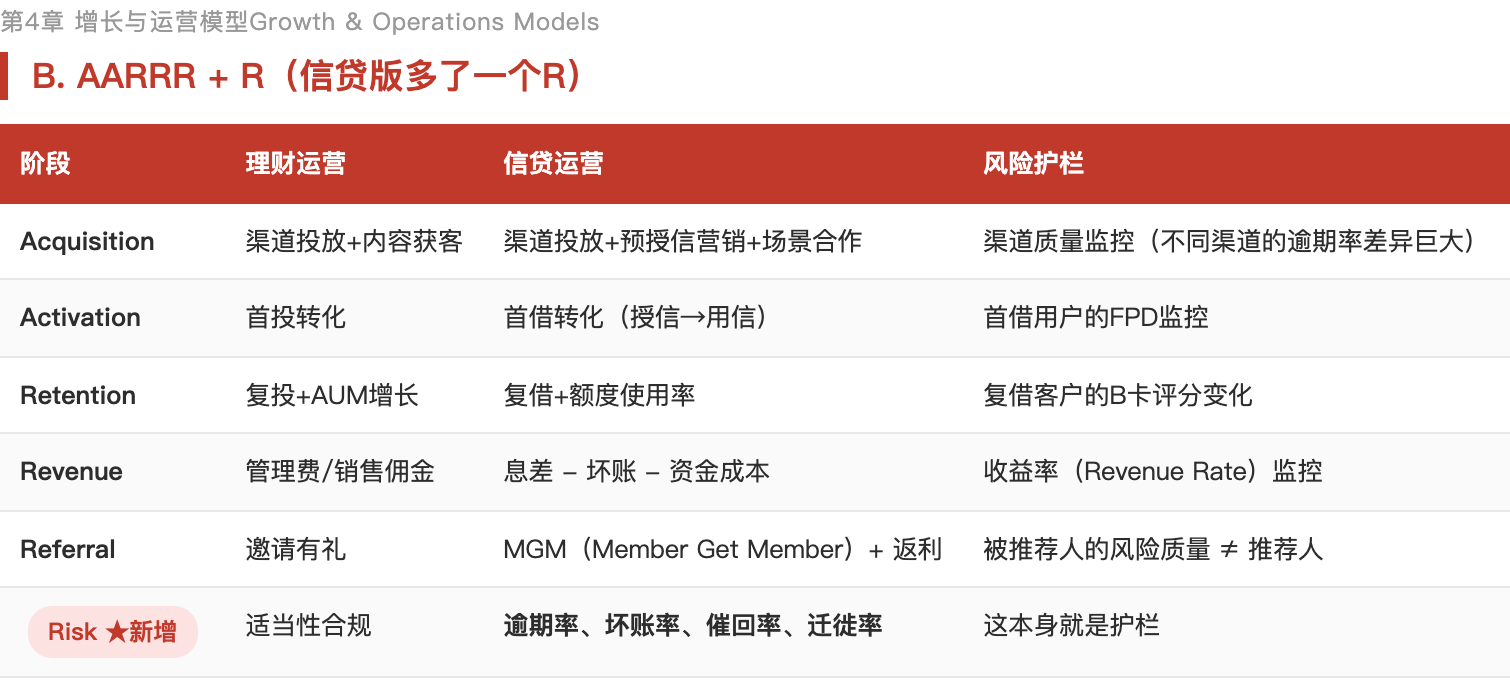Select the 信贷运营 column header
The width and height of the screenshot is (1510, 680).
553,164
